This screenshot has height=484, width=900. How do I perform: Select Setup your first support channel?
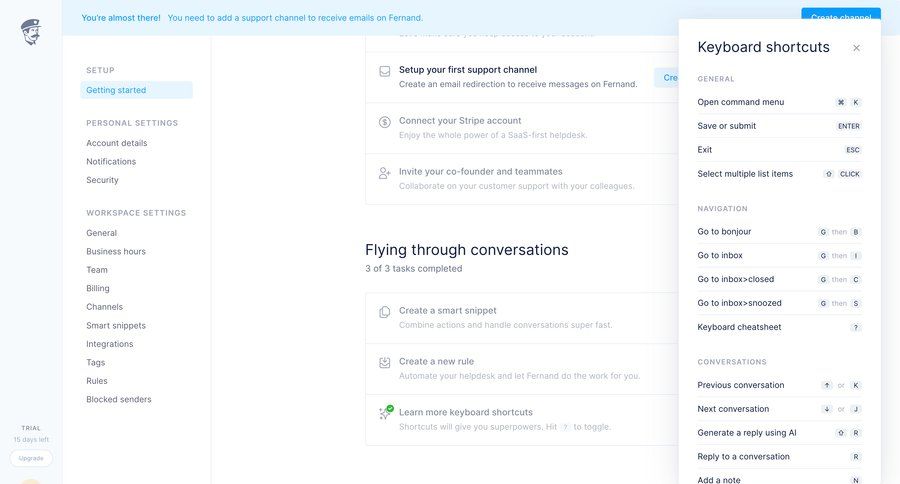tap(468, 70)
